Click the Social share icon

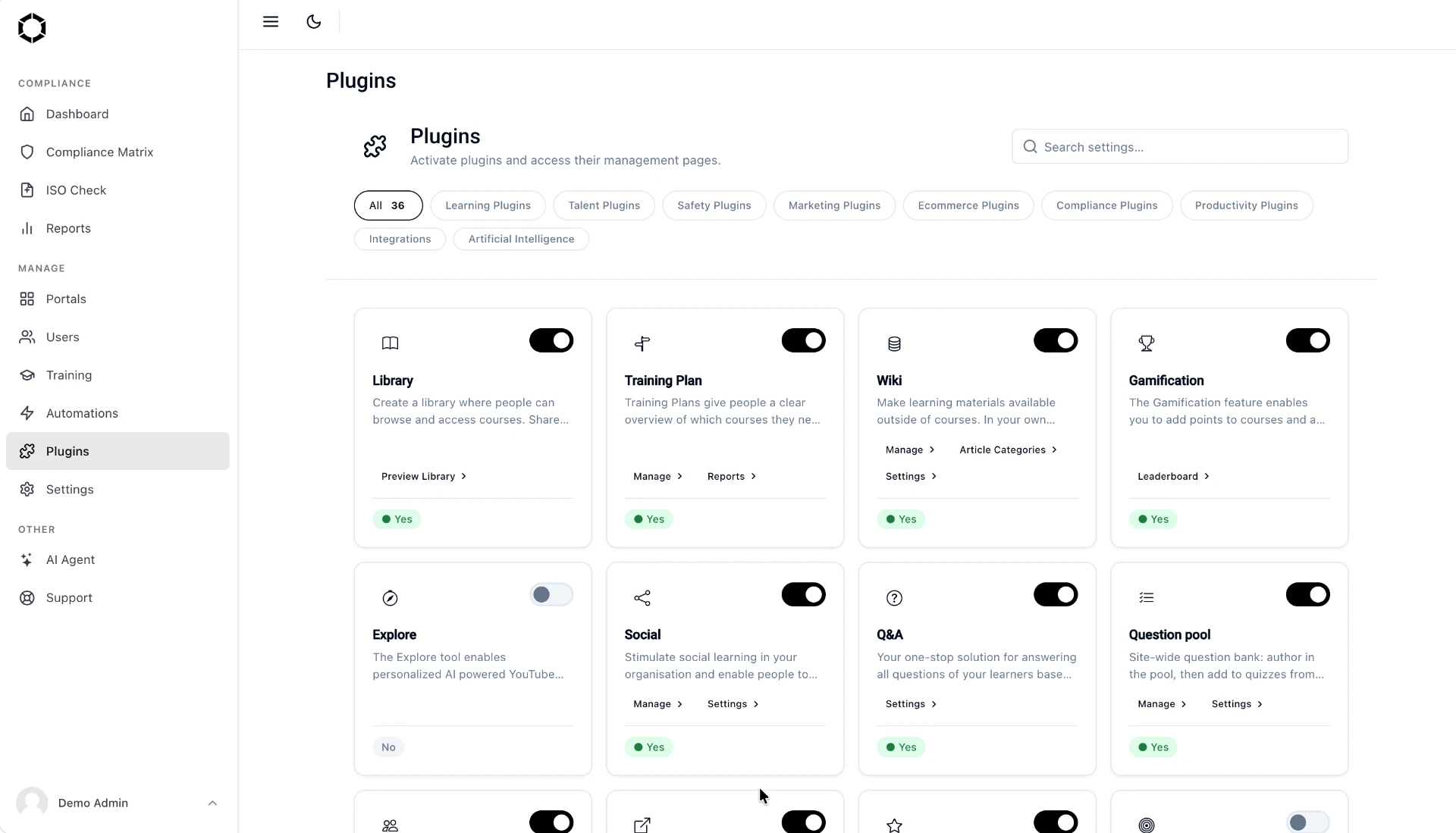642,598
